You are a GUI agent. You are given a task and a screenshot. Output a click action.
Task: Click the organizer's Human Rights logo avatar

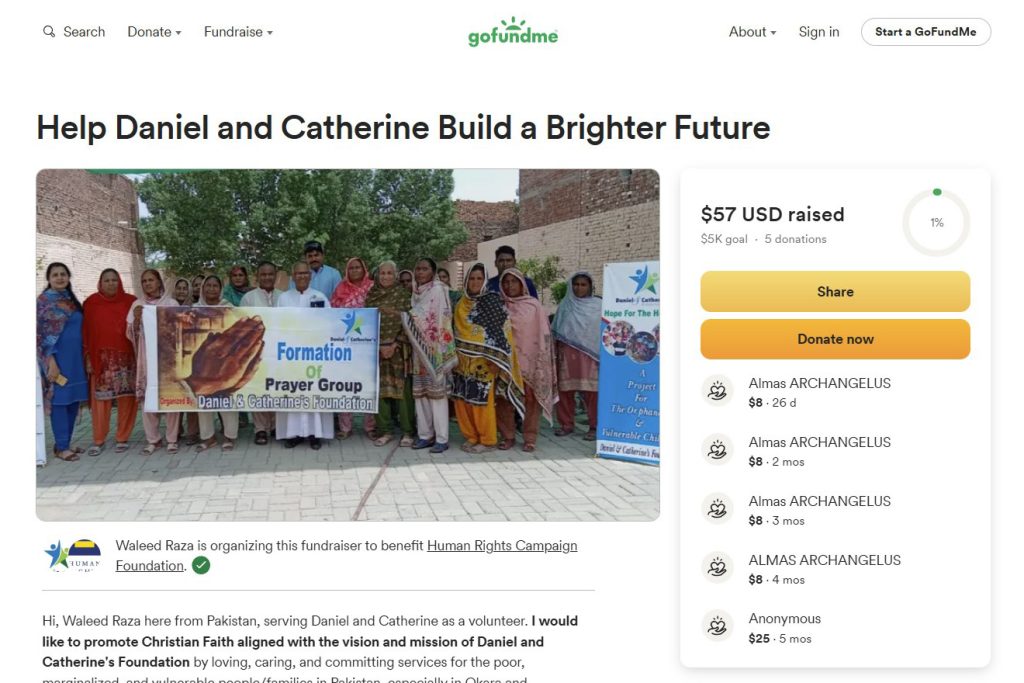73,555
